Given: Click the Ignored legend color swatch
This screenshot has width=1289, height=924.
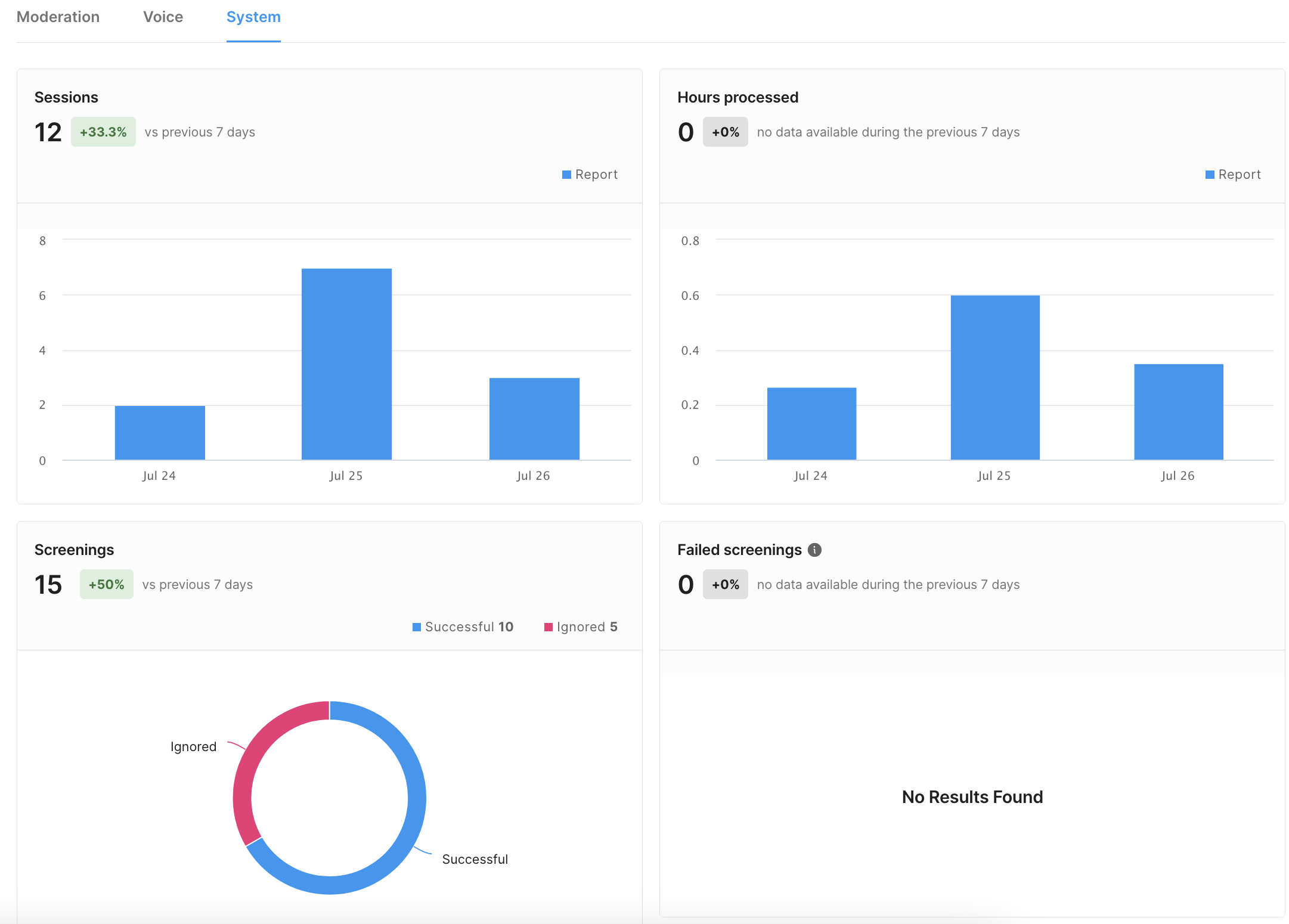Looking at the screenshot, I should (x=549, y=627).
